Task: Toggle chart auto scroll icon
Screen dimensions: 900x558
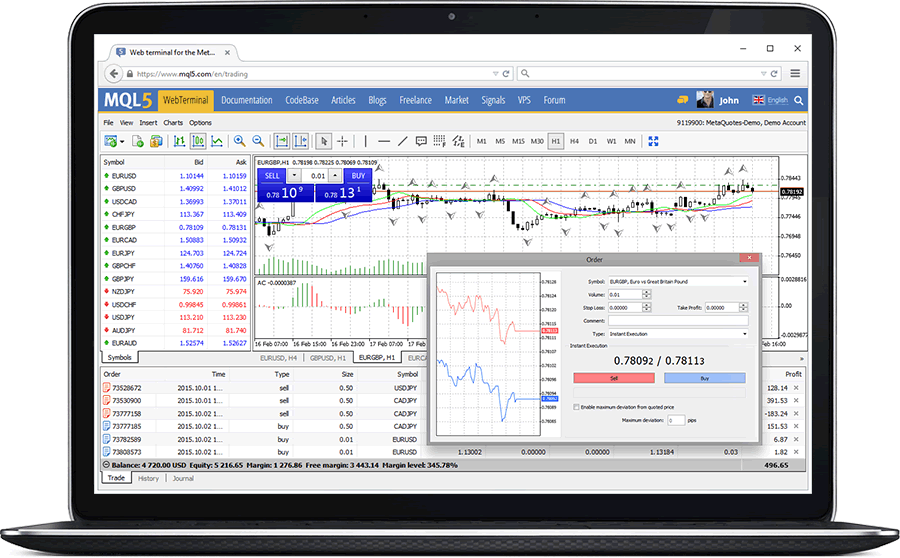Action: coord(282,141)
